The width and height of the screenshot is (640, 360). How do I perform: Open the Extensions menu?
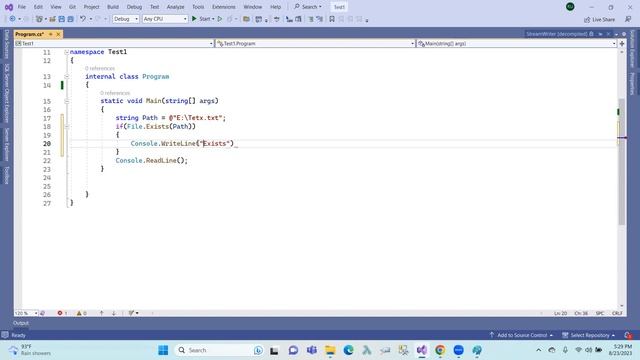pyautogui.click(x=224, y=7)
